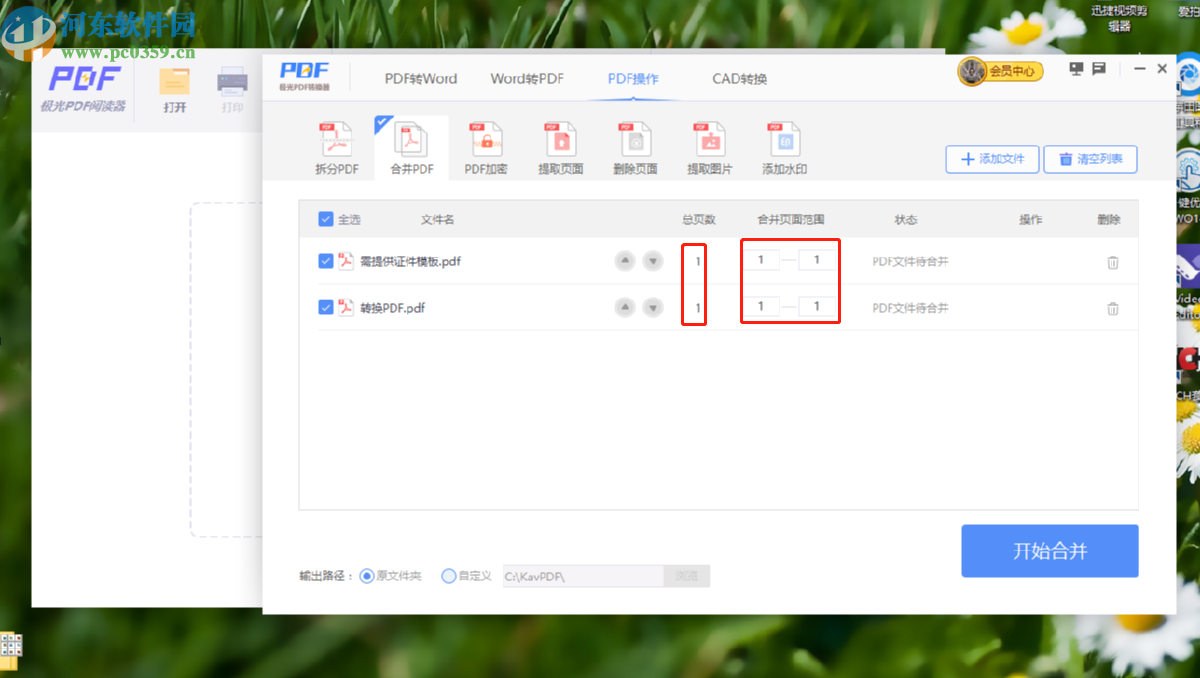Select the 拆分PDF tool

(335, 146)
